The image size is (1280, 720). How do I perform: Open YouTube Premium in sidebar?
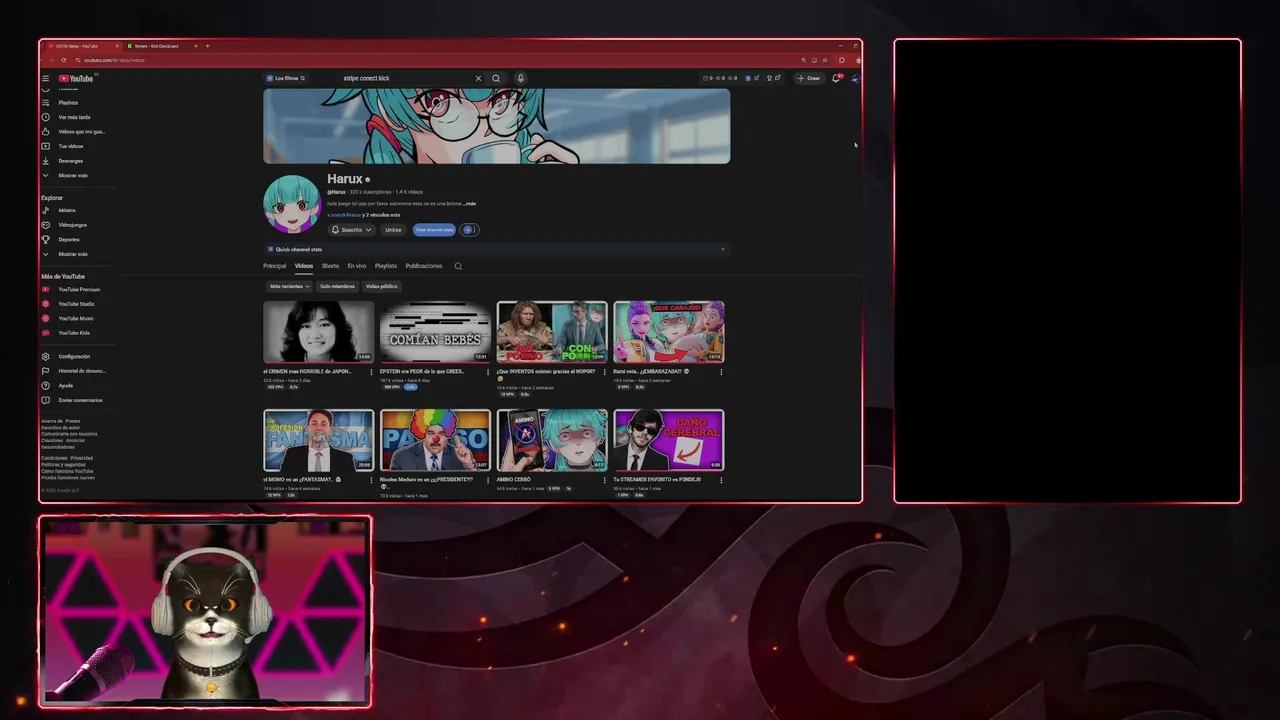click(x=79, y=289)
